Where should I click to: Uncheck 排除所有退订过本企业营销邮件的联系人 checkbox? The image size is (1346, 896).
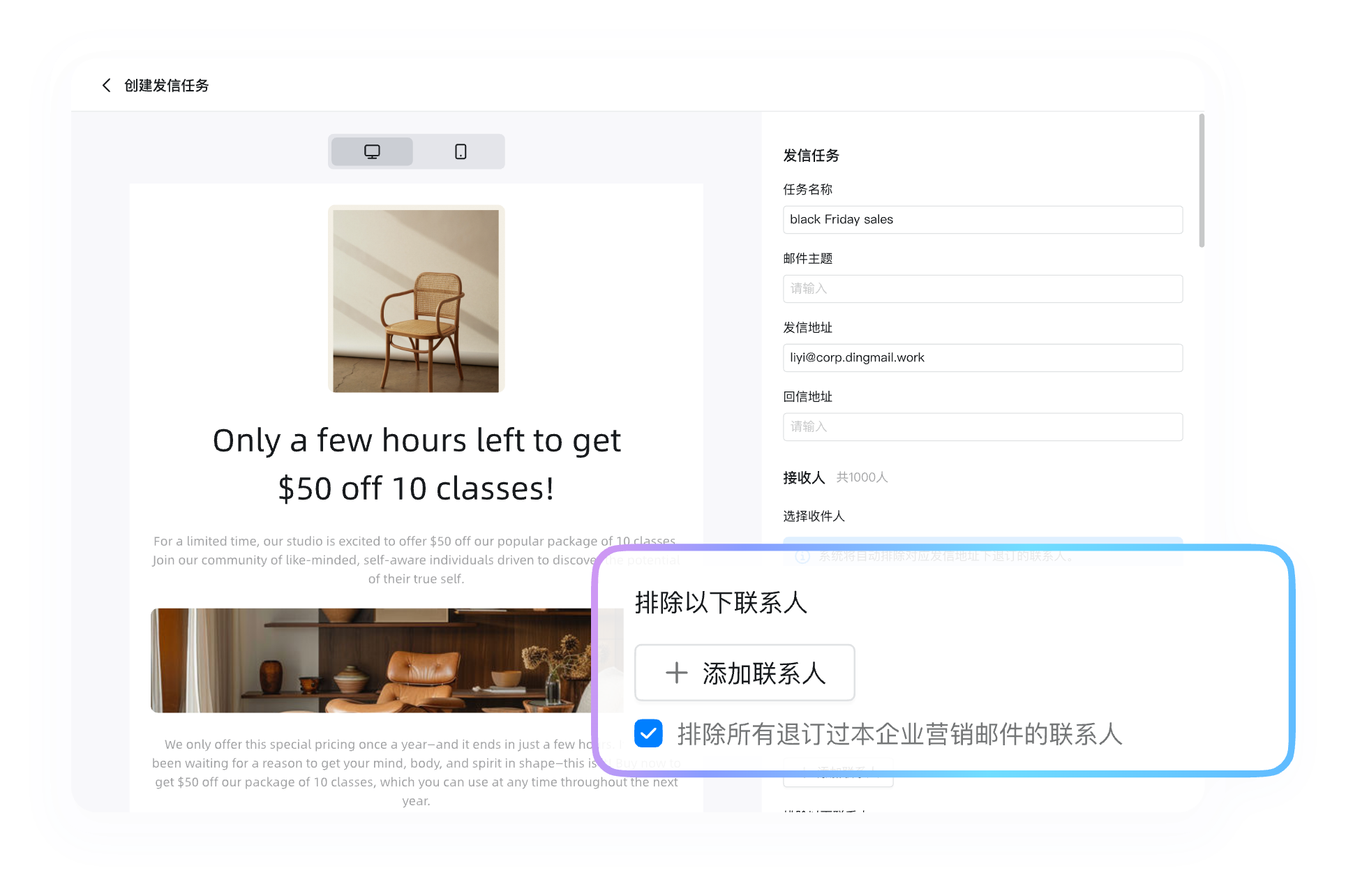point(648,733)
